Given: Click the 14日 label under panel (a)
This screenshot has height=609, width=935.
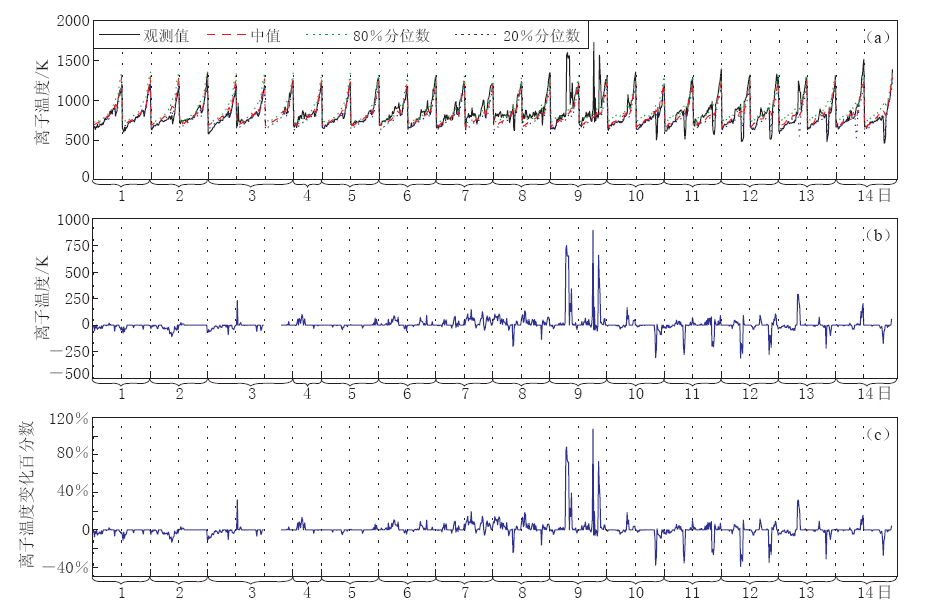Looking at the screenshot, I should (x=875, y=196).
